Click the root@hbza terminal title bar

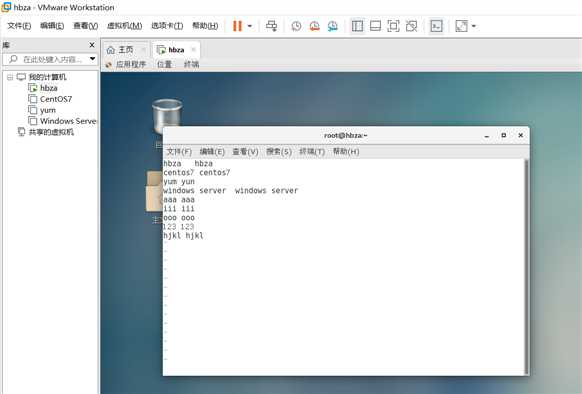click(x=346, y=136)
